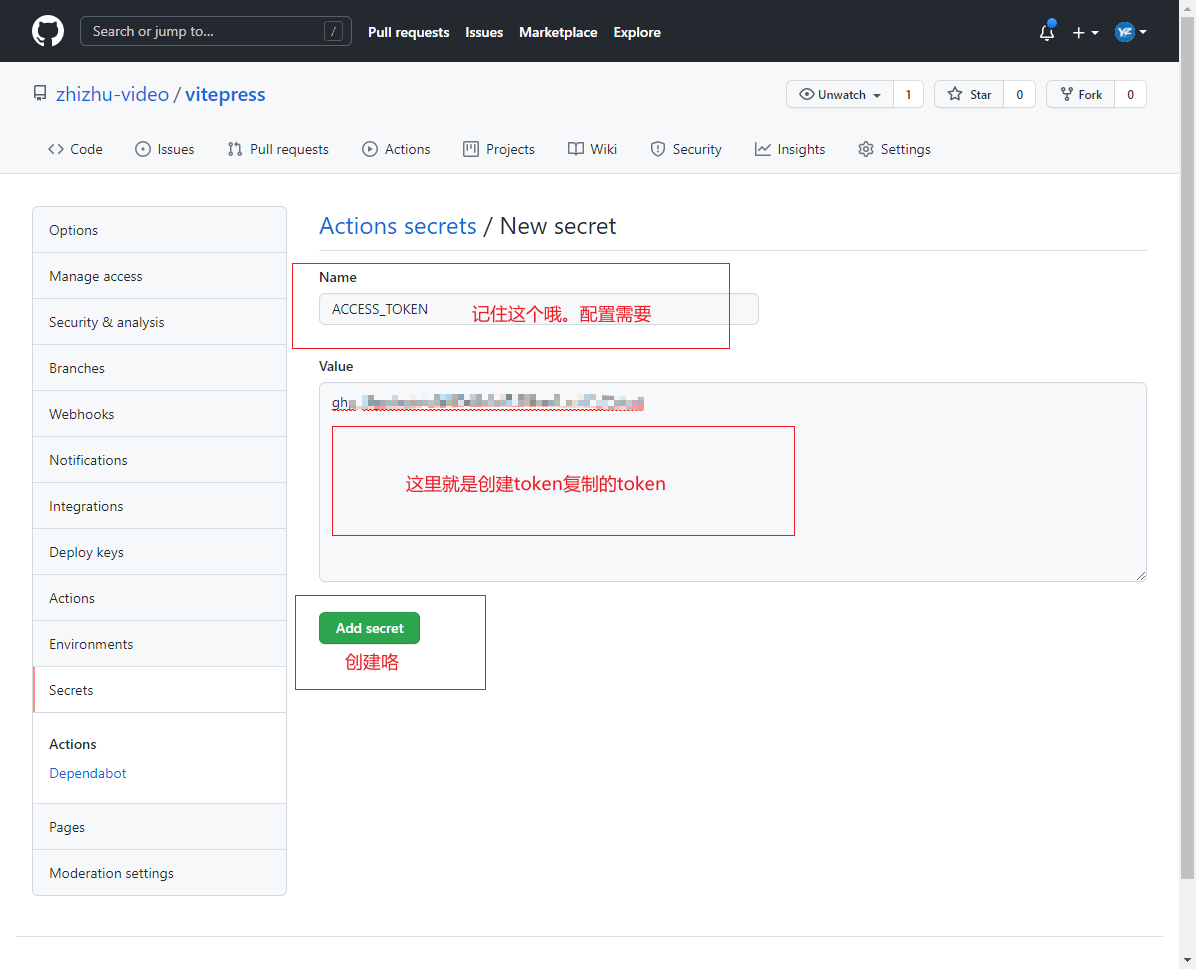Open Pages settings

159,827
